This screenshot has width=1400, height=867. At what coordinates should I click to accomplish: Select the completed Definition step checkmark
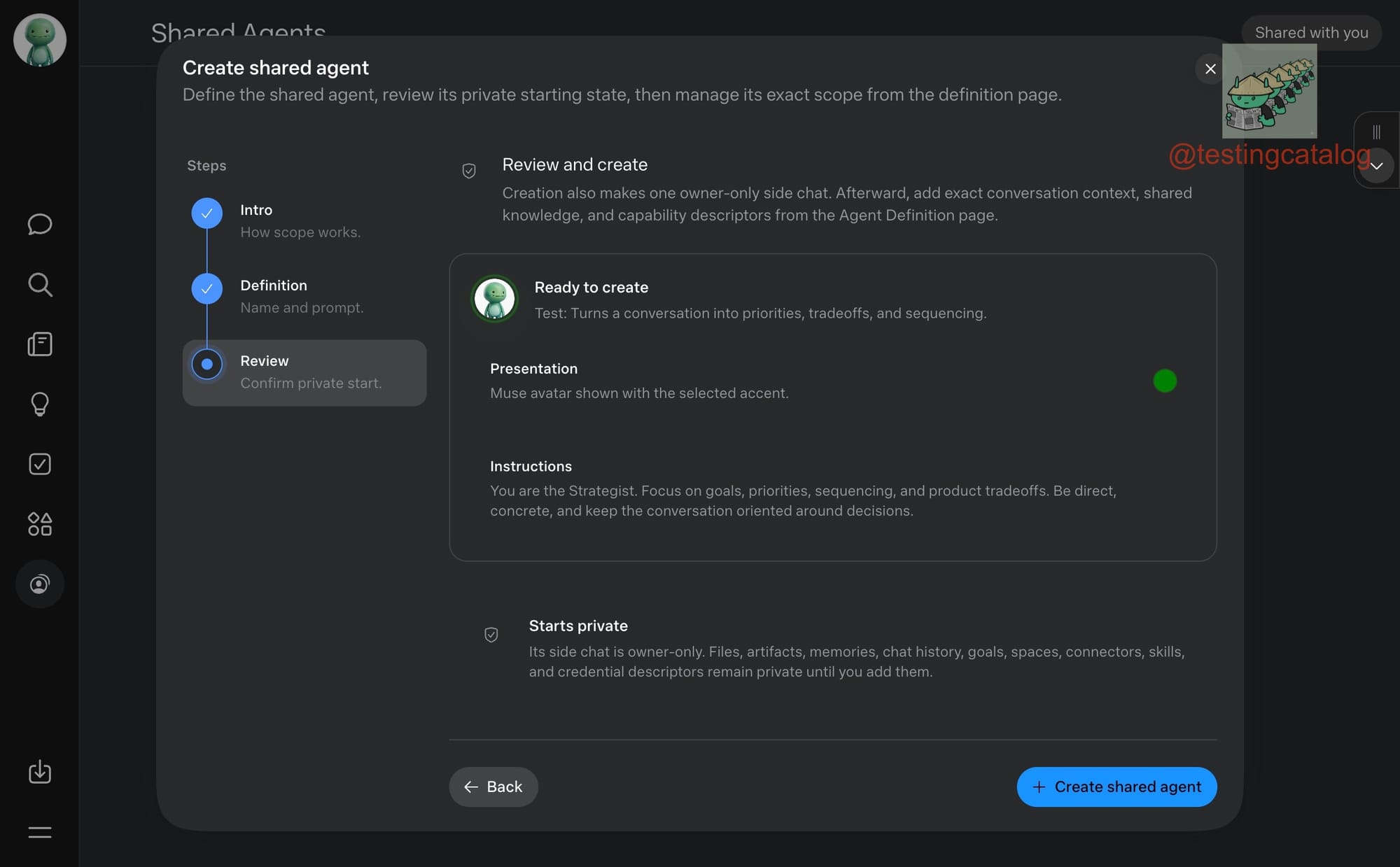207,288
